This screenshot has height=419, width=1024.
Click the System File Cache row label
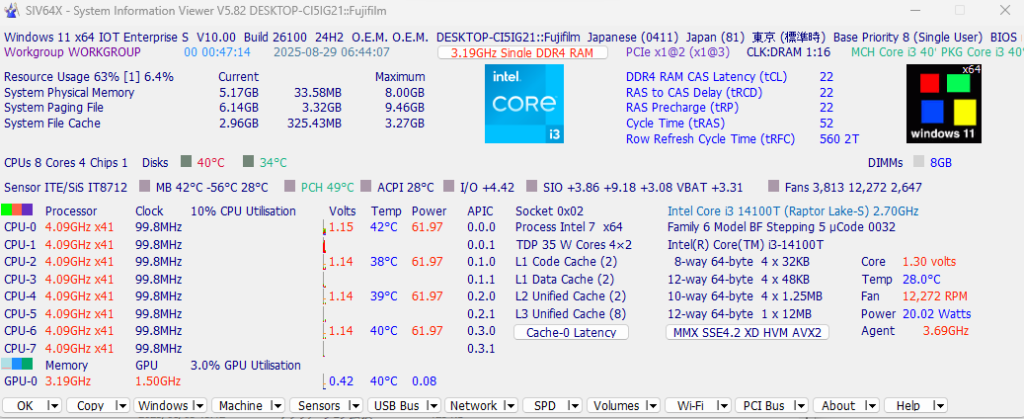52,123
